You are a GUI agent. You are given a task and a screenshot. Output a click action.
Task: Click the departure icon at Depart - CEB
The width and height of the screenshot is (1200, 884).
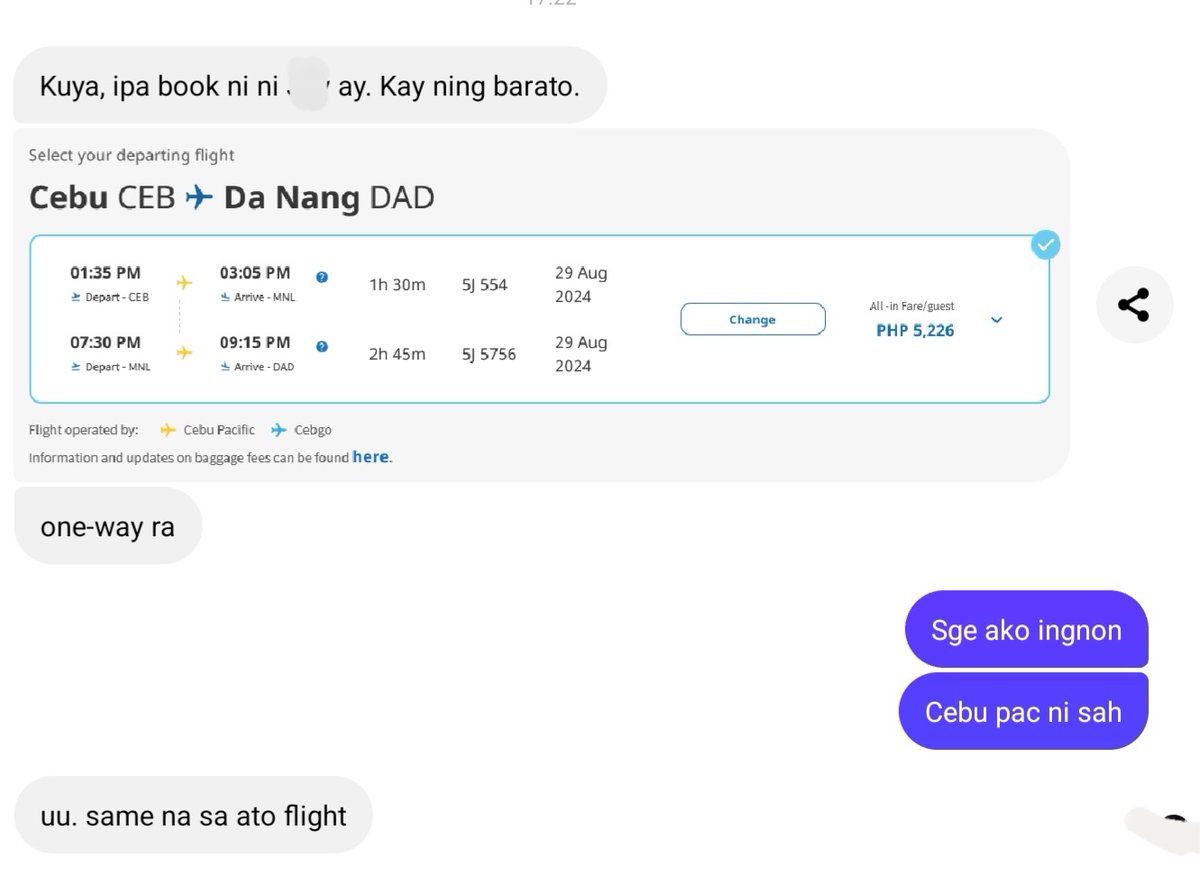click(76, 297)
